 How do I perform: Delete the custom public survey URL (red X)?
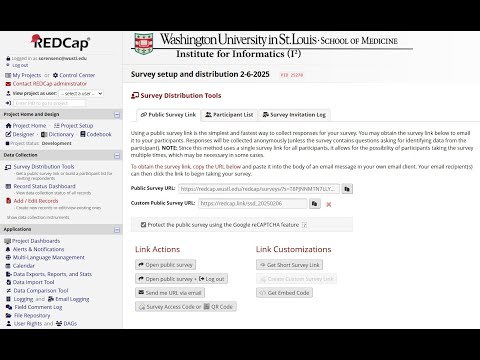point(329,204)
